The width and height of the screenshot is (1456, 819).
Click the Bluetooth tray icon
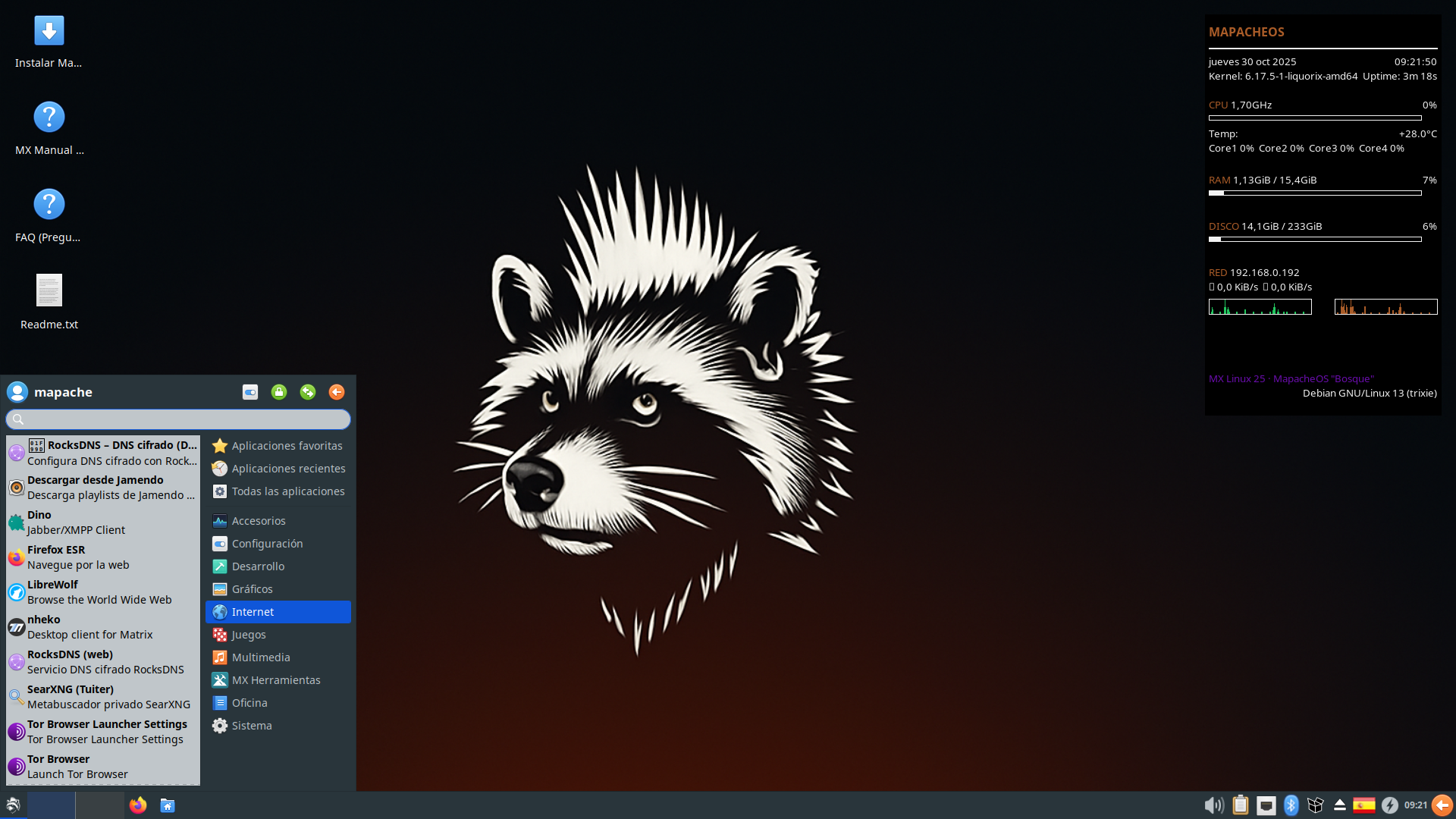click(1291, 805)
